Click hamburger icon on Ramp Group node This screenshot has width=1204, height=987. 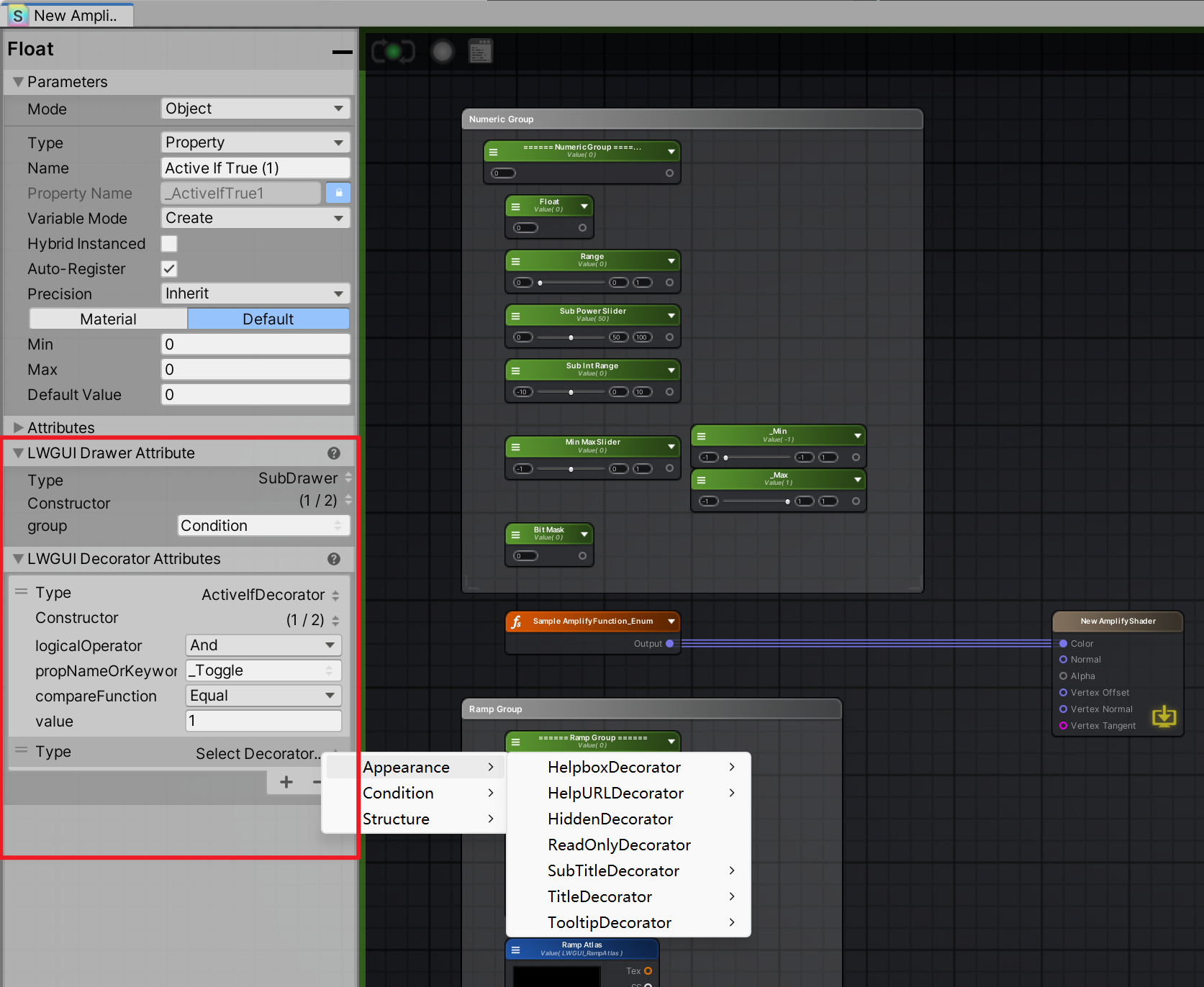[x=515, y=742]
